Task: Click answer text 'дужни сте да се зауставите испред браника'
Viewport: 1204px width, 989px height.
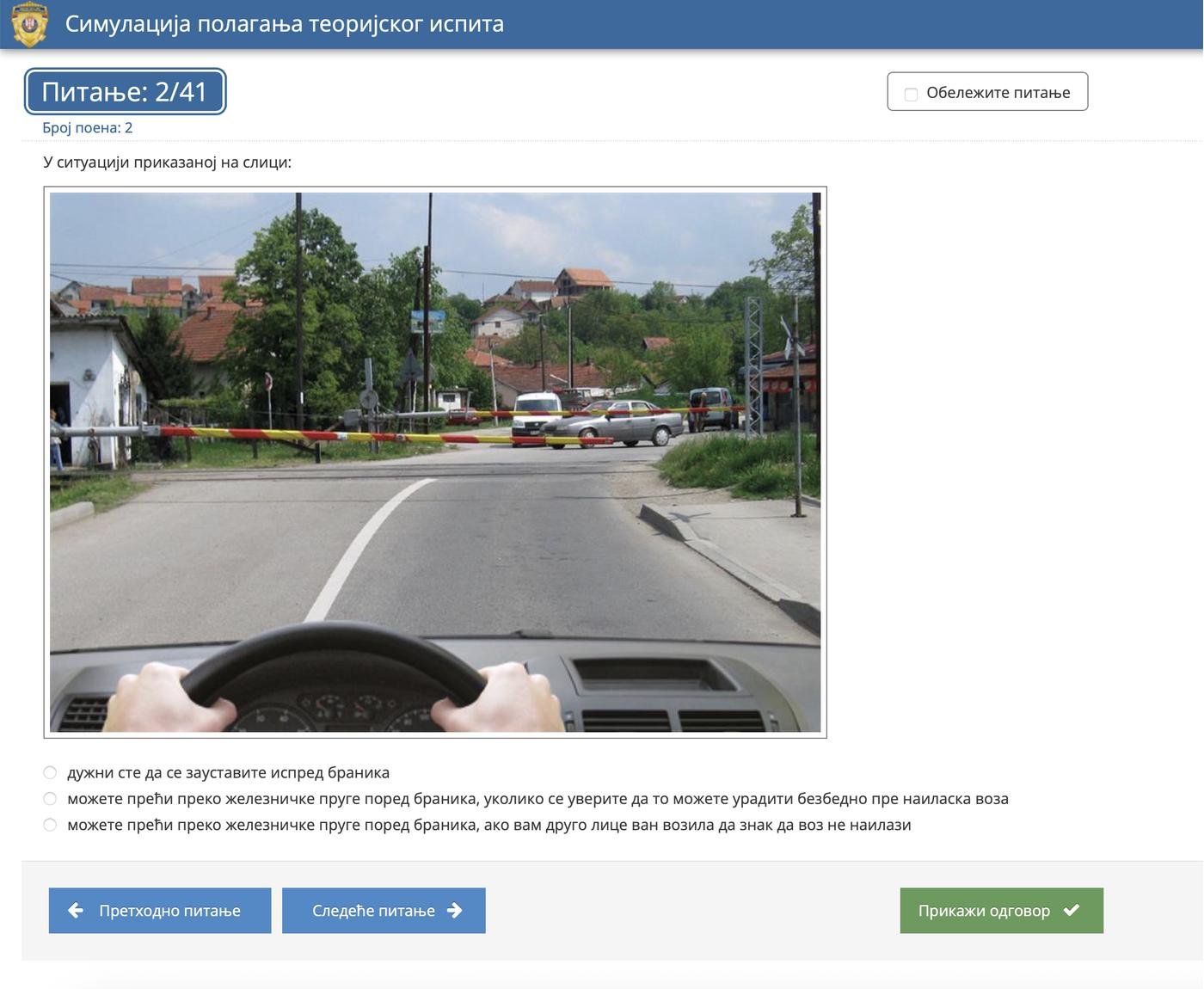Action: pyautogui.click(x=228, y=772)
